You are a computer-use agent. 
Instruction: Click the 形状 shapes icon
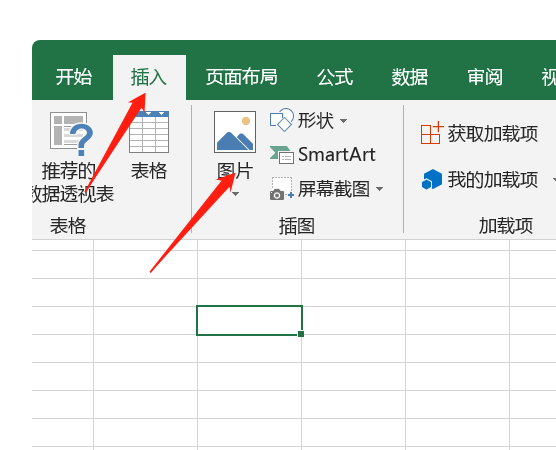282,120
